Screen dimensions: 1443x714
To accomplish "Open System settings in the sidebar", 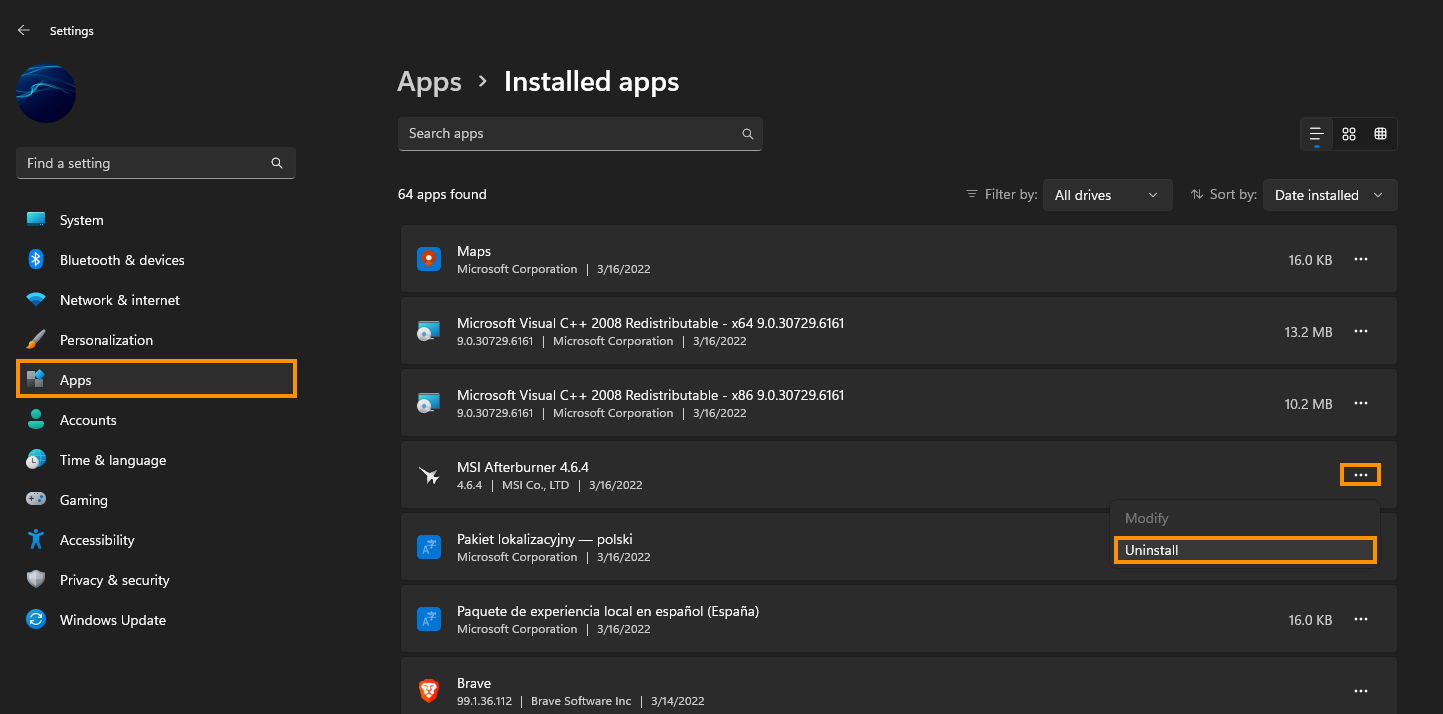I will point(156,220).
